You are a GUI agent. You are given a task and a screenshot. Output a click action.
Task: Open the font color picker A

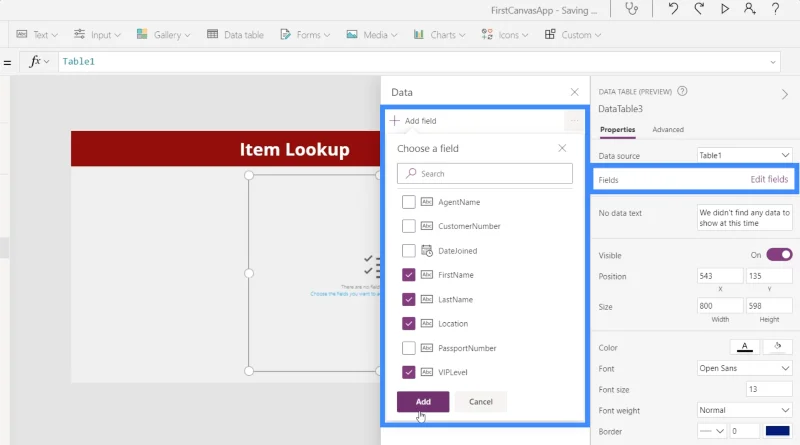(x=744, y=347)
